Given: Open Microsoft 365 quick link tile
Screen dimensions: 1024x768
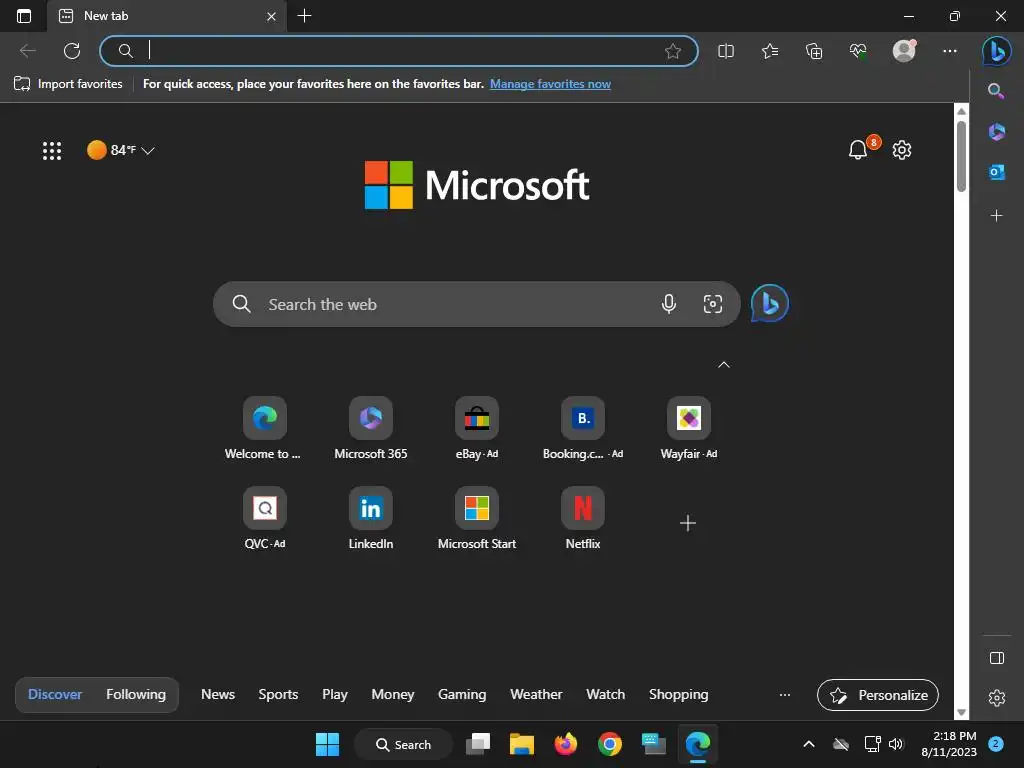Looking at the screenshot, I should tap(370, 428).
